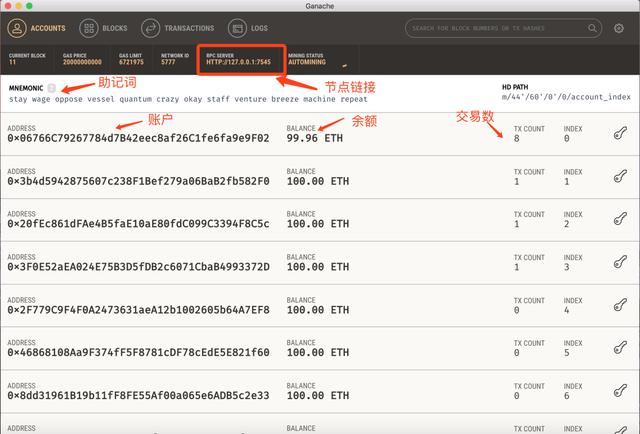Show private key for account index 2
Image resolution: width=640 pixels, height=434 pixels.
pos(620,219)
